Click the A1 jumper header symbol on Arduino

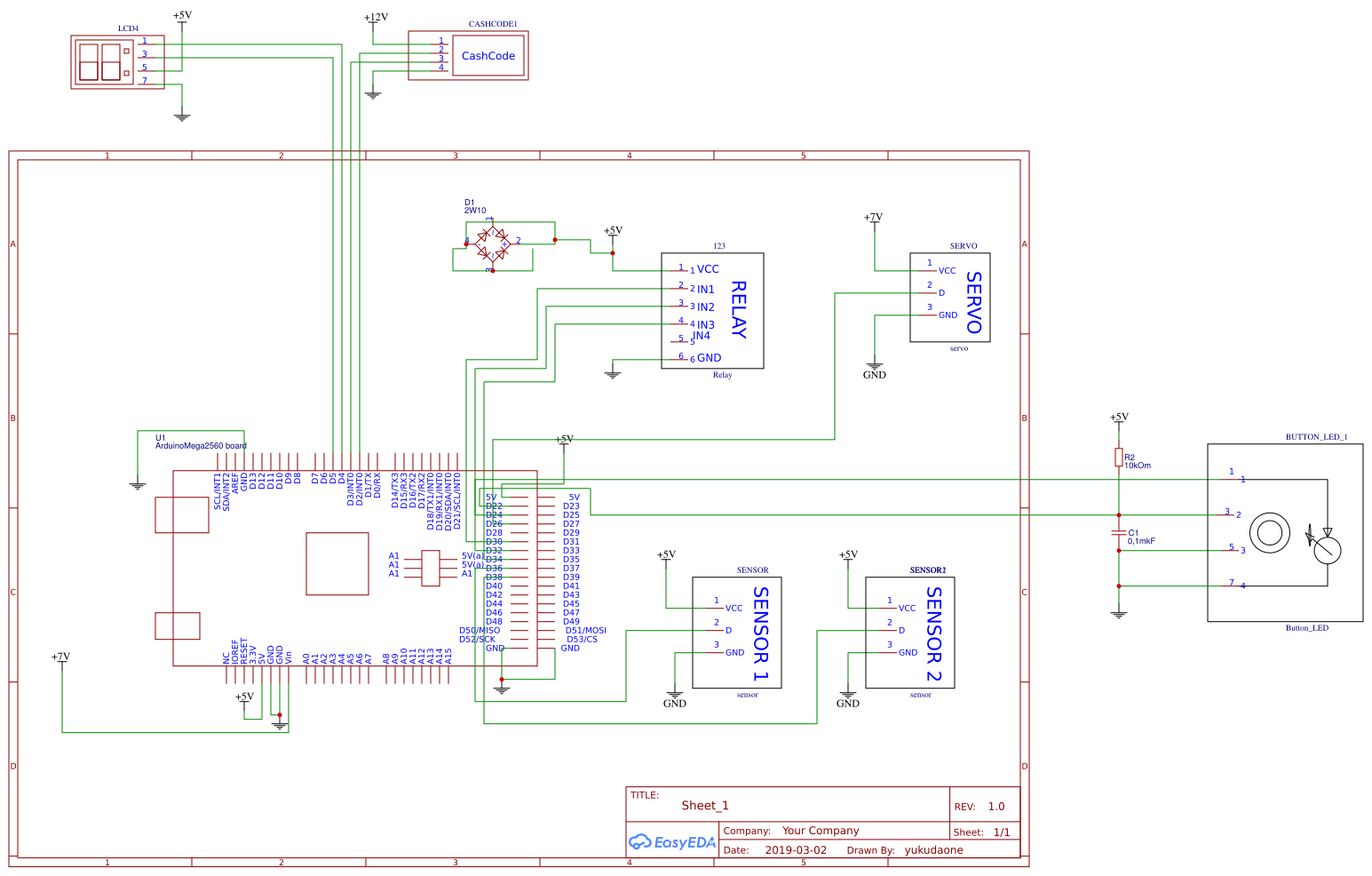coord(431,569)
